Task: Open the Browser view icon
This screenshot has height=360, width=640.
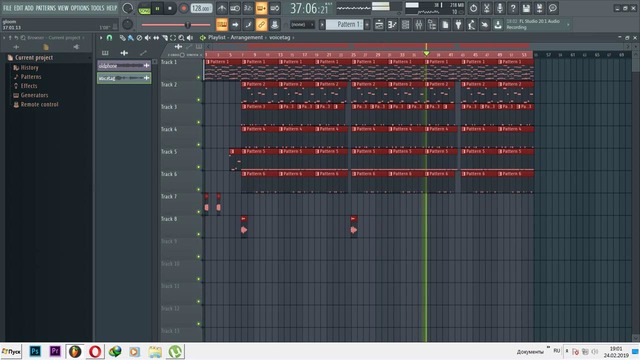Action: point(432,25)
